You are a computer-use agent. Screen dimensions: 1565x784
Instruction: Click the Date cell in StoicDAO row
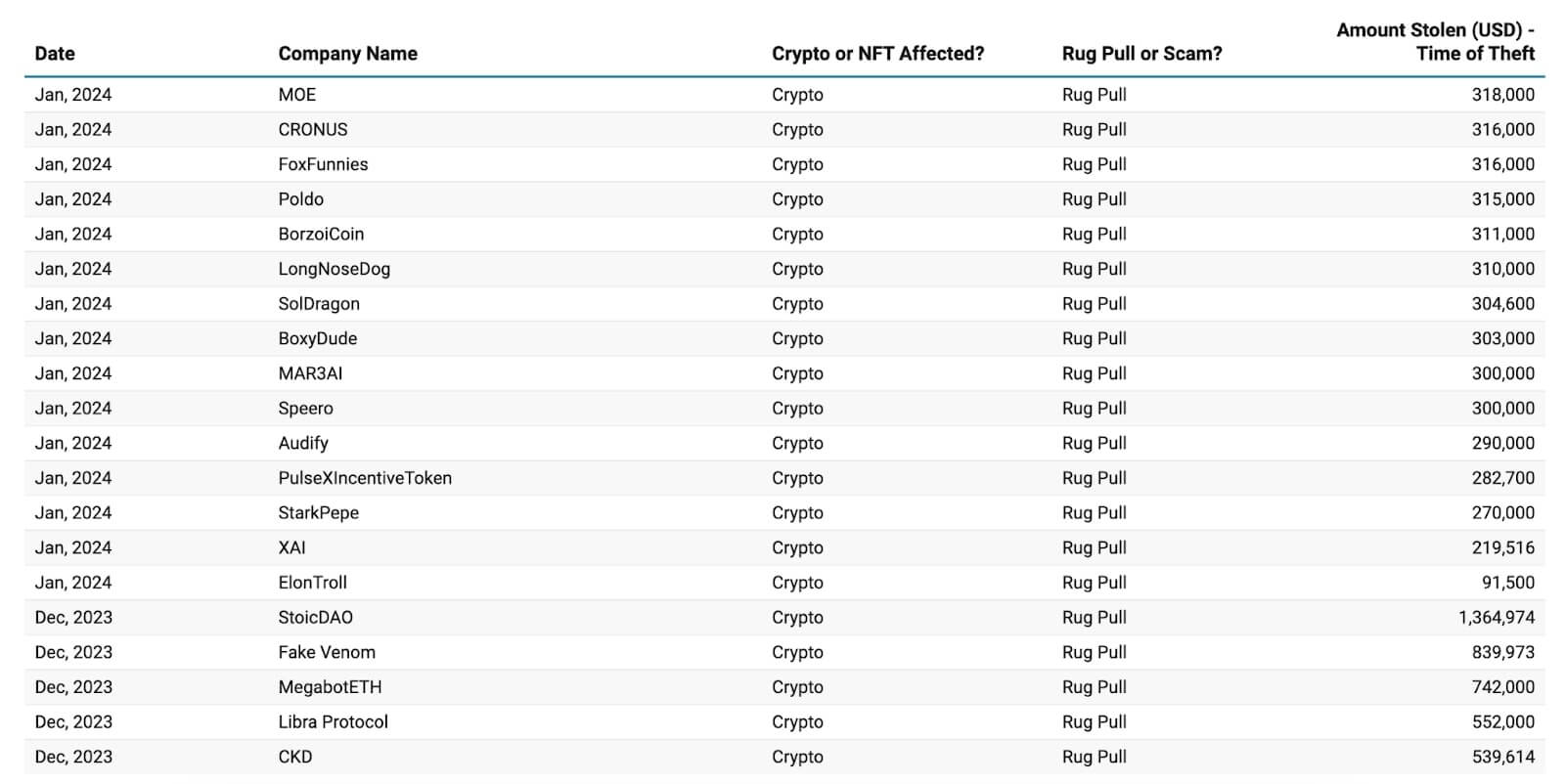73,618
